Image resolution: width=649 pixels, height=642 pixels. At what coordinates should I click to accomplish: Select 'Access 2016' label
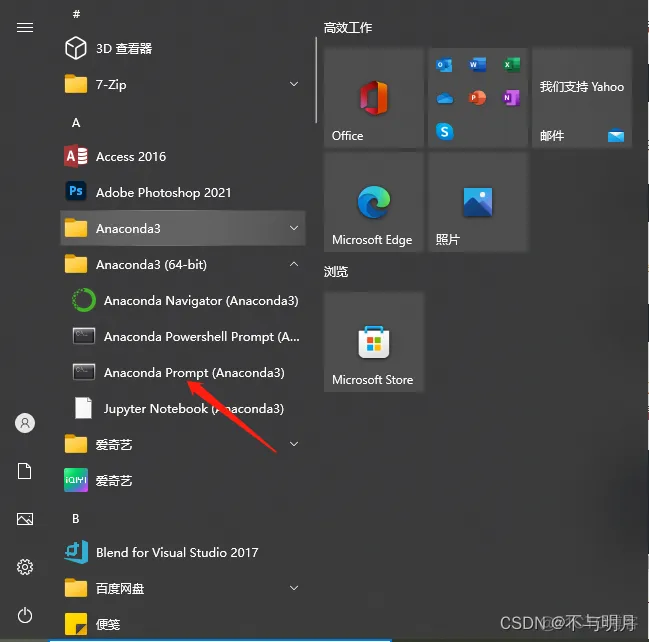(131, 156)
